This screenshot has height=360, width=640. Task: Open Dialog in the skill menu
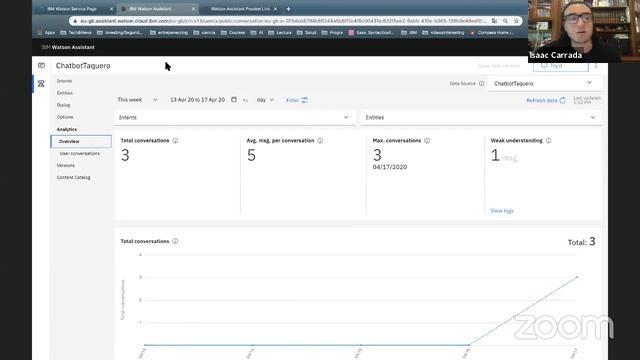click(63, 105)
